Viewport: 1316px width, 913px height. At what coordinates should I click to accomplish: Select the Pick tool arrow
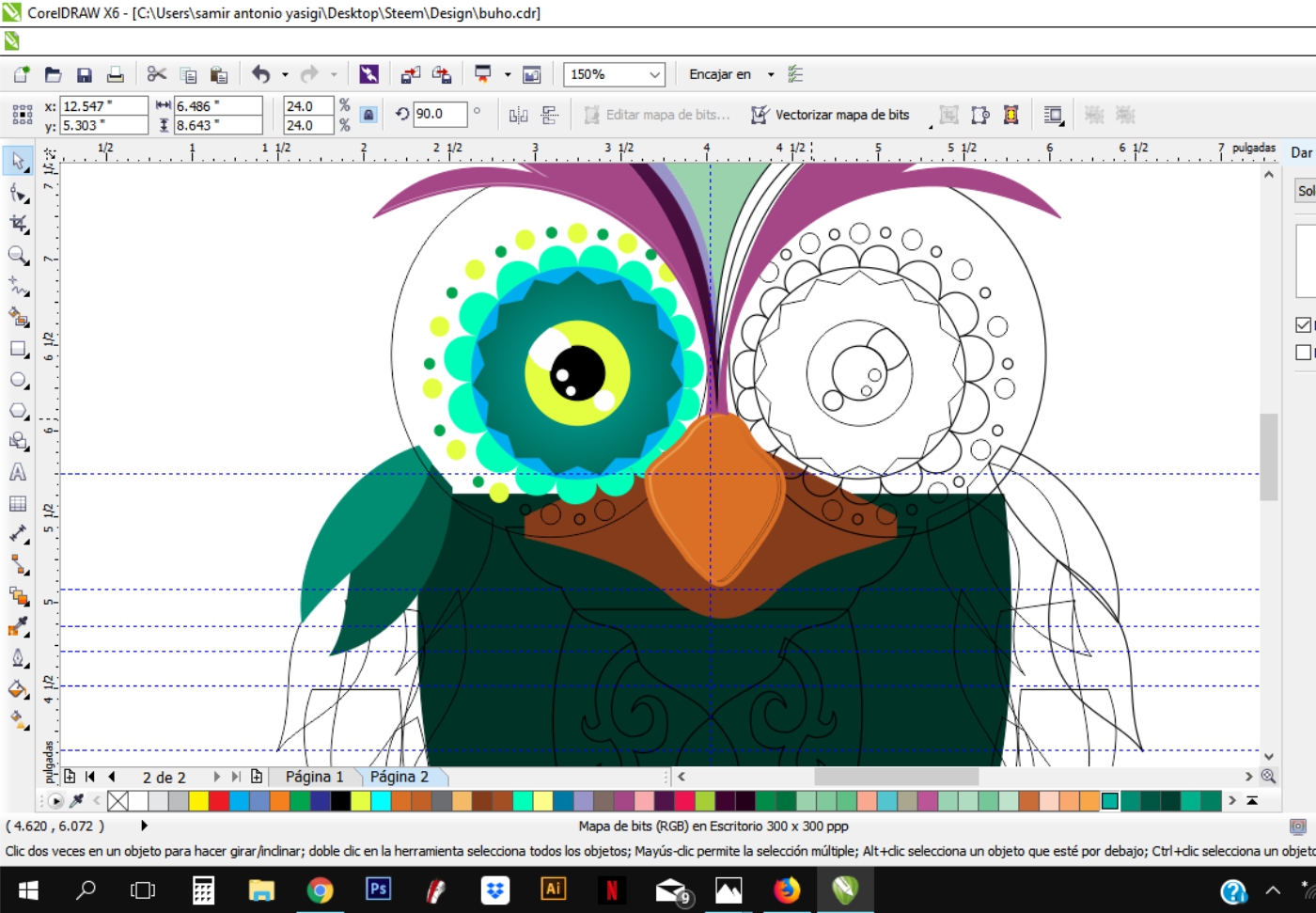point(18,161)
